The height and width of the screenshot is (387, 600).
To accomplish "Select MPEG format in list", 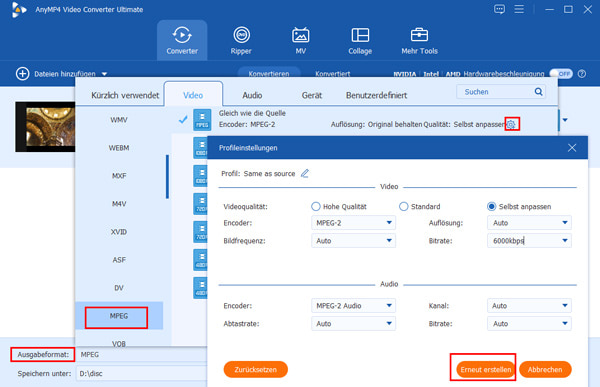I will coord(119,316).
